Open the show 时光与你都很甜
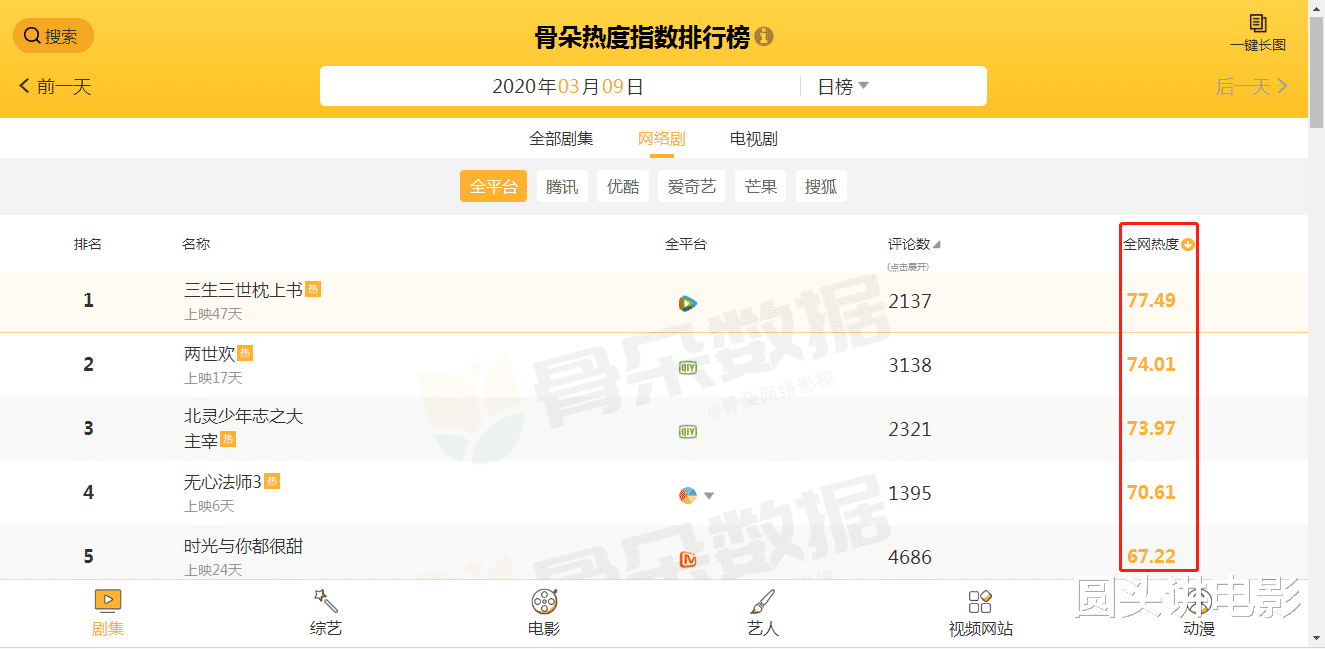The image size is (1325, 649). tap(243, 547)
